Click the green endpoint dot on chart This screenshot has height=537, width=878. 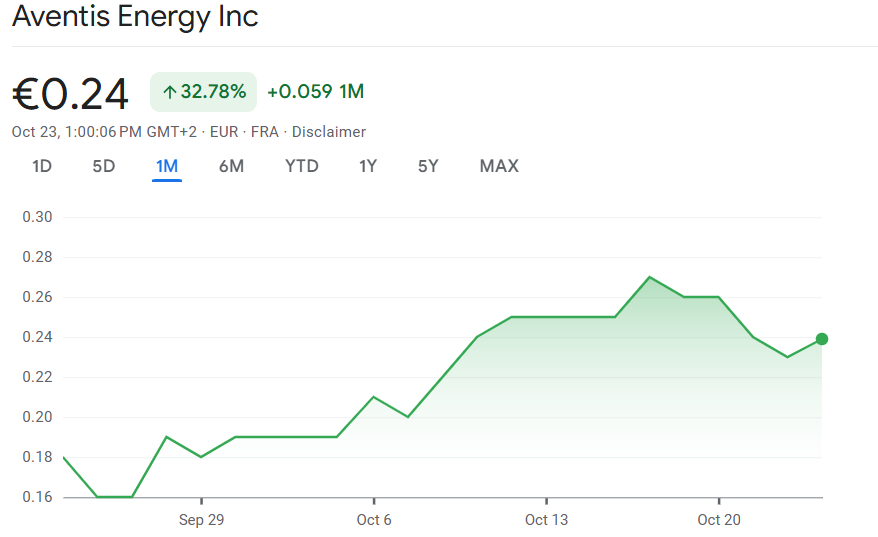(822, 339)
